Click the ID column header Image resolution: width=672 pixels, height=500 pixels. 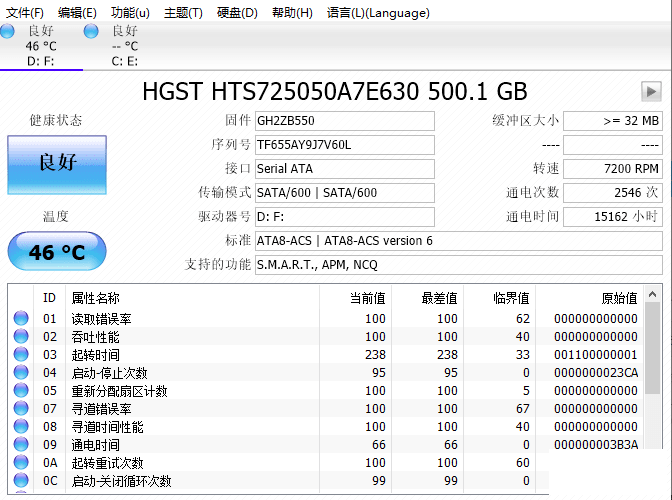49,298
